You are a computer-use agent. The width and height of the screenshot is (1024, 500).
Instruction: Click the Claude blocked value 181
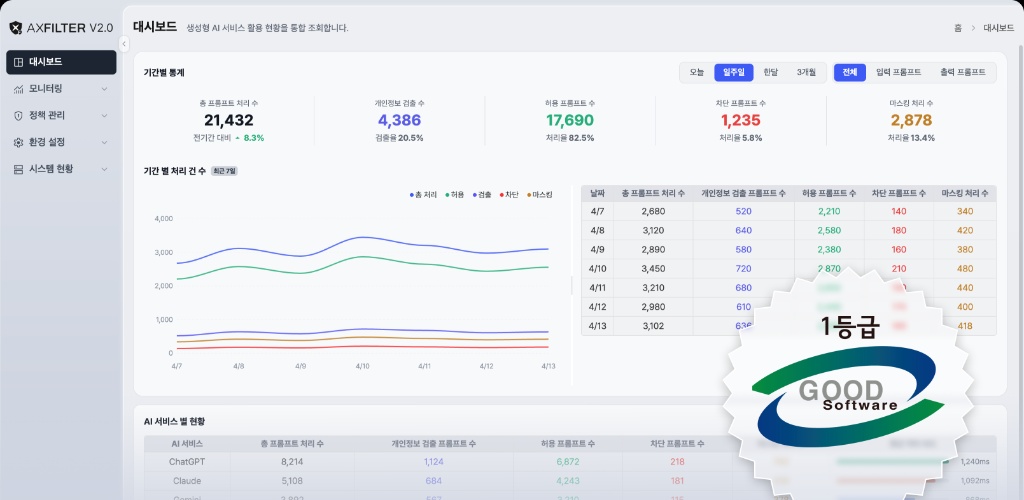click(677, 481)
